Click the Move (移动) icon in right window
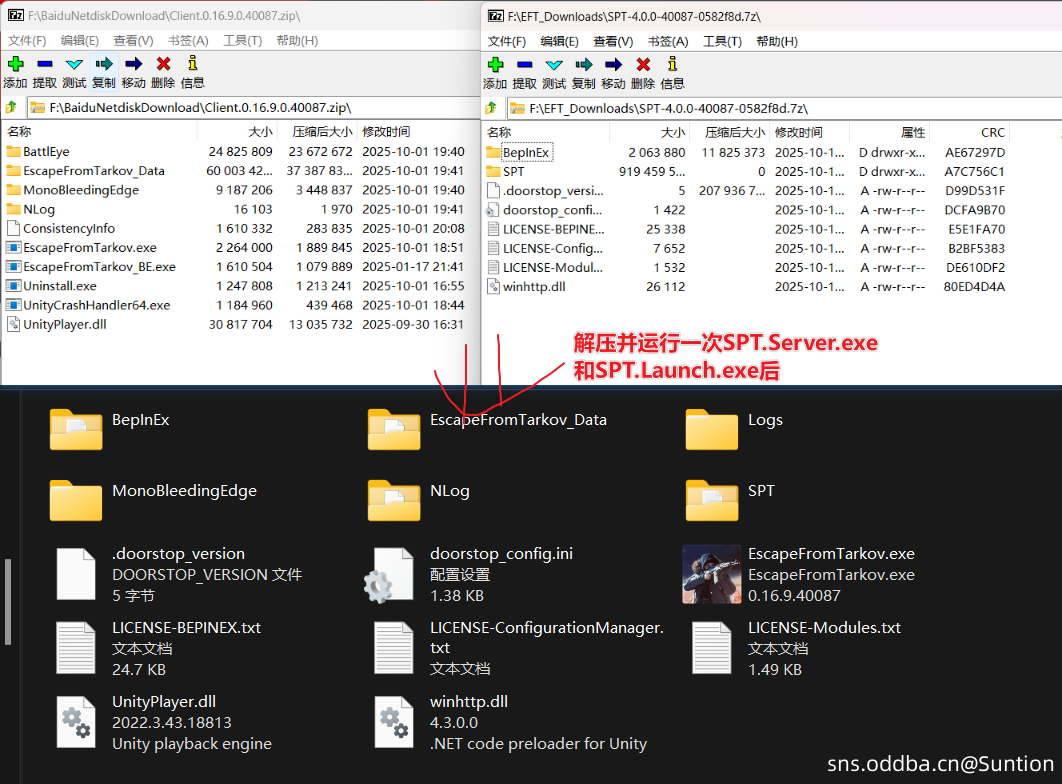 (x=613, y=65)
